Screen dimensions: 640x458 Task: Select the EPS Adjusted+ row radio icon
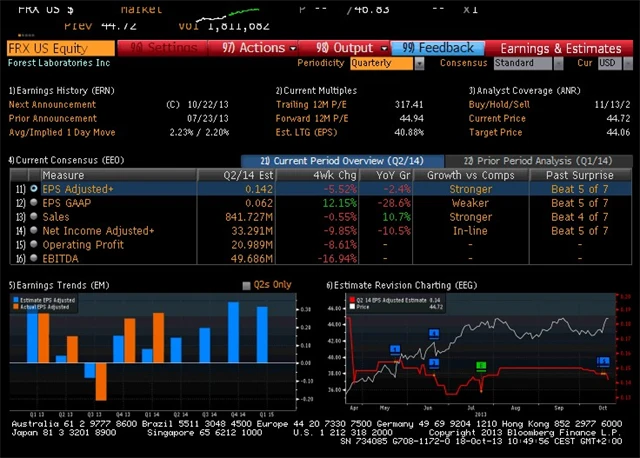34,188
